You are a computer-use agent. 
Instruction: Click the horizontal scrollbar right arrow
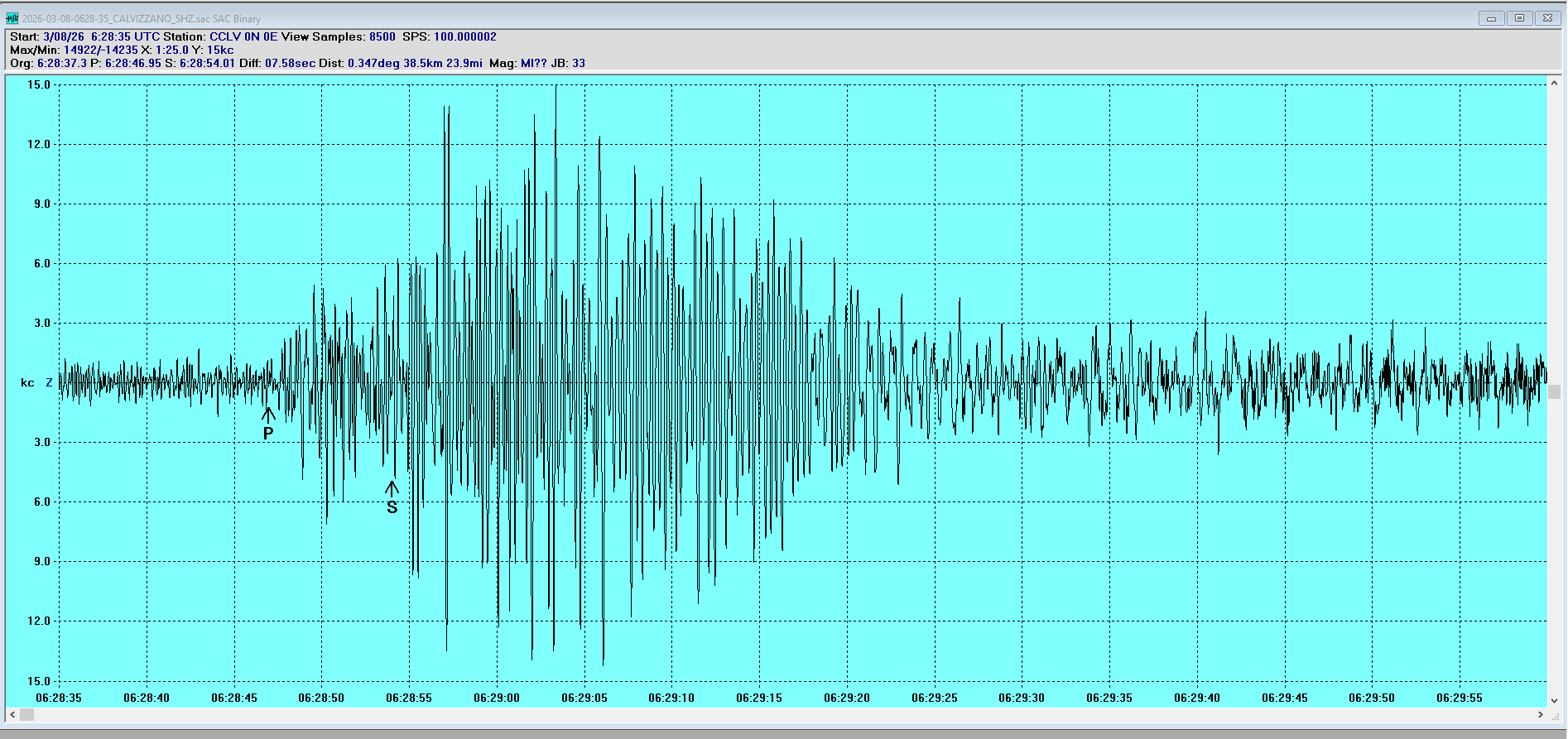click(1540, 714)
